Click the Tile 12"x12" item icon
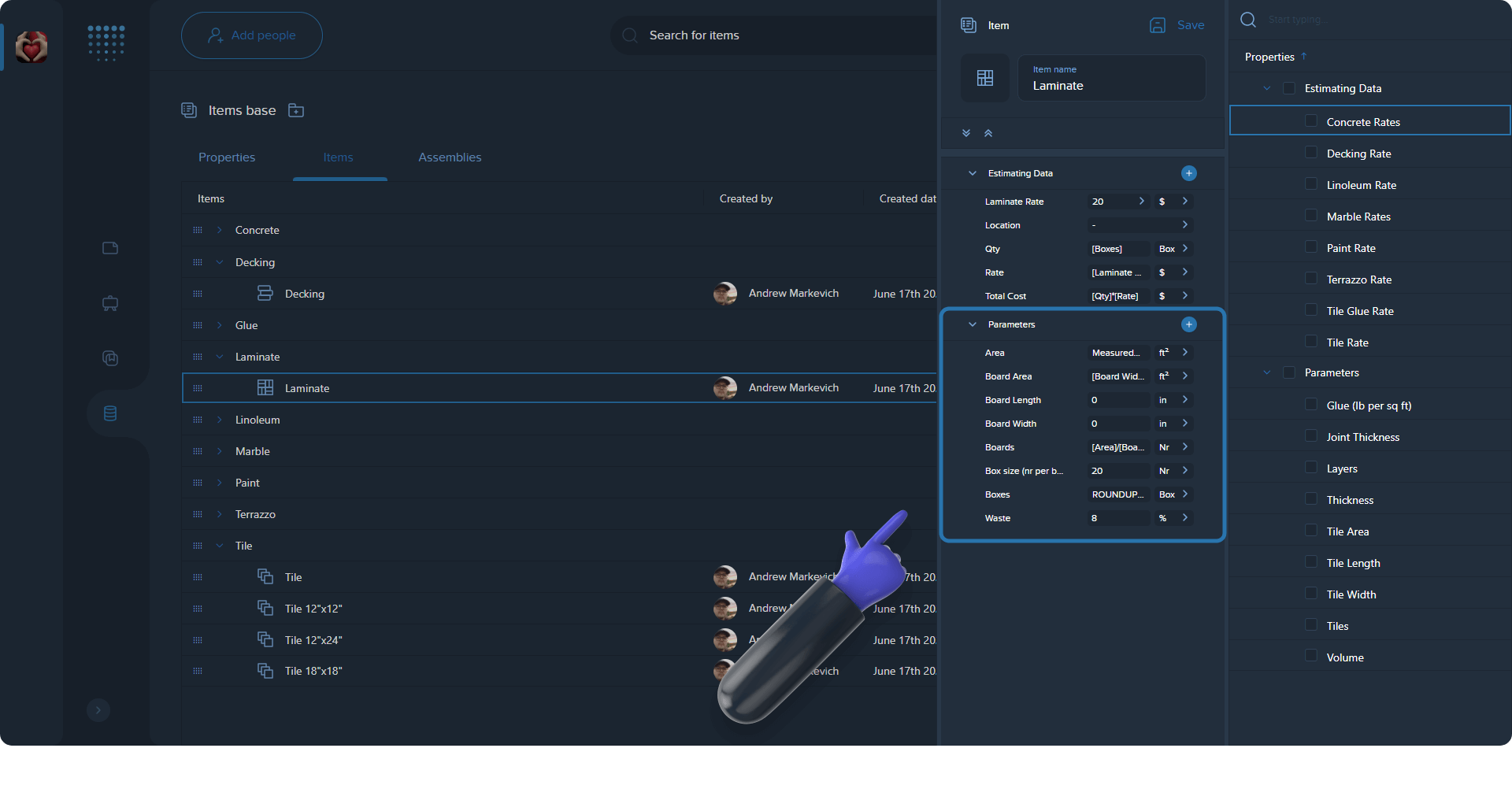The width and height of the screenshot is (1512, 785). [265, 608]
